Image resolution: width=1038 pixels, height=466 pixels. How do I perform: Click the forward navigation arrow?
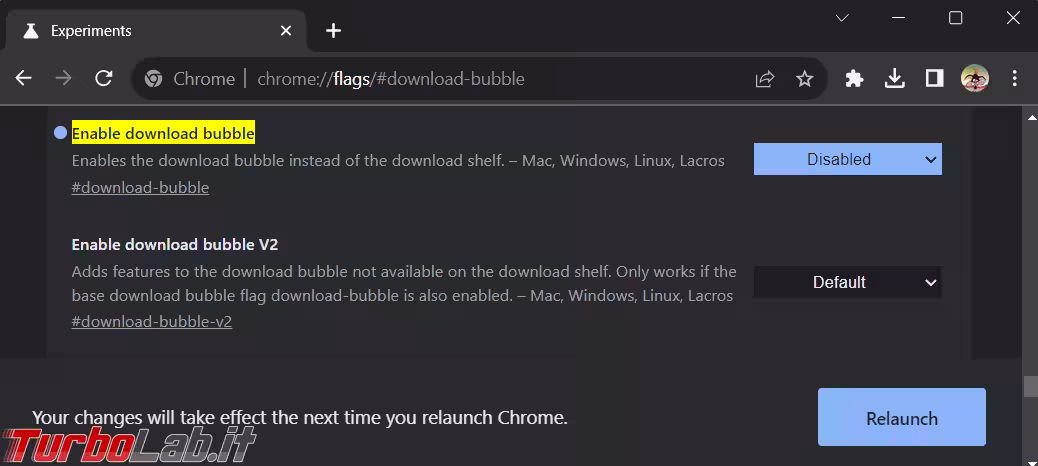click(x=63, y=78)
